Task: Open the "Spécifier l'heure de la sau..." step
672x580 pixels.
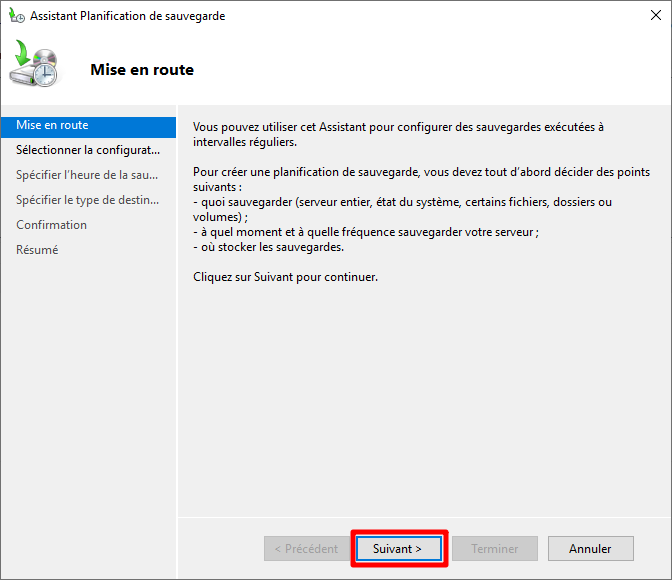Action: (x=87, y=175)
